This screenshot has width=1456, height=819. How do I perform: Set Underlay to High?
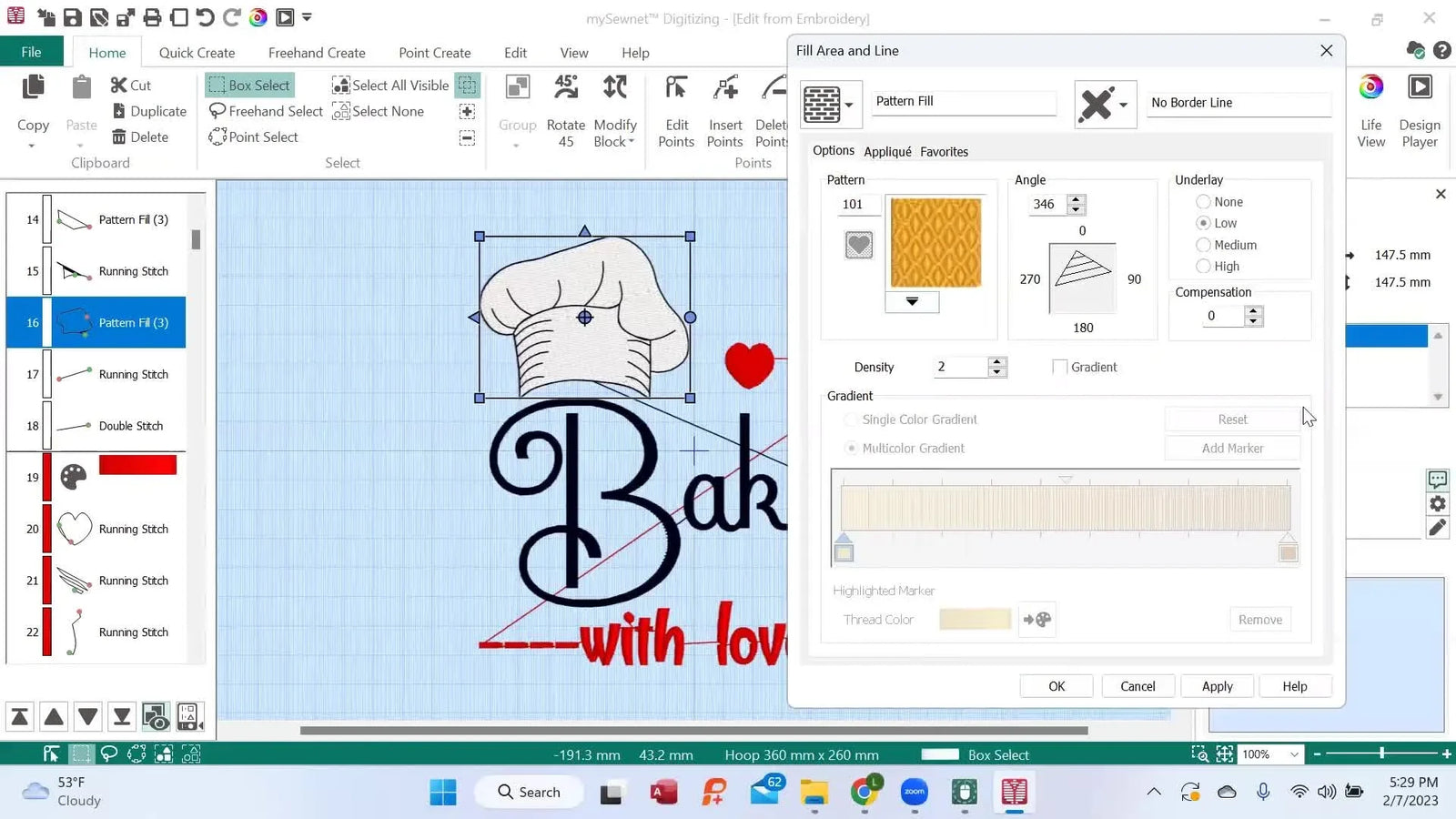coord(1203,266)
